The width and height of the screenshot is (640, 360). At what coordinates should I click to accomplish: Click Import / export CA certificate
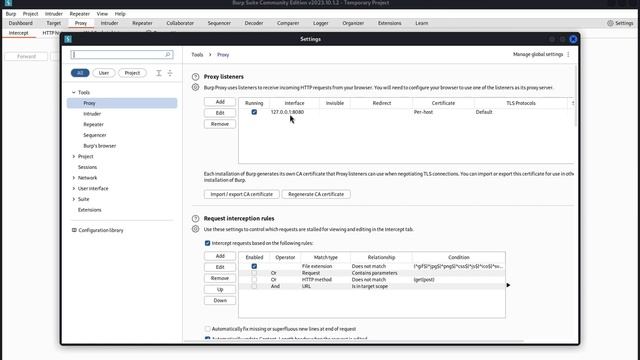(242, 194)
